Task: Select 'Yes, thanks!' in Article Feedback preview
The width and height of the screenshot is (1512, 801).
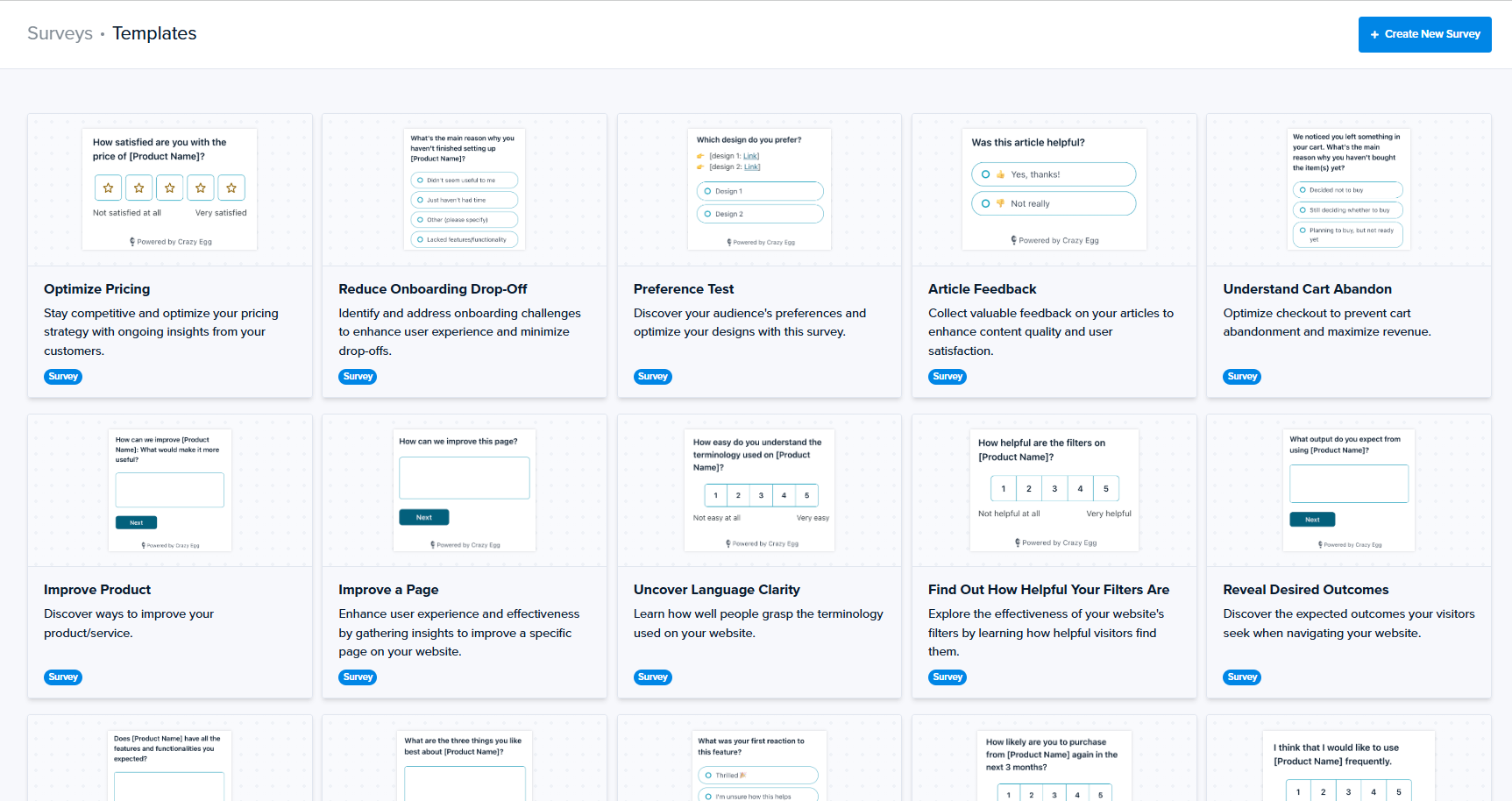Action: click(1054, 174)
